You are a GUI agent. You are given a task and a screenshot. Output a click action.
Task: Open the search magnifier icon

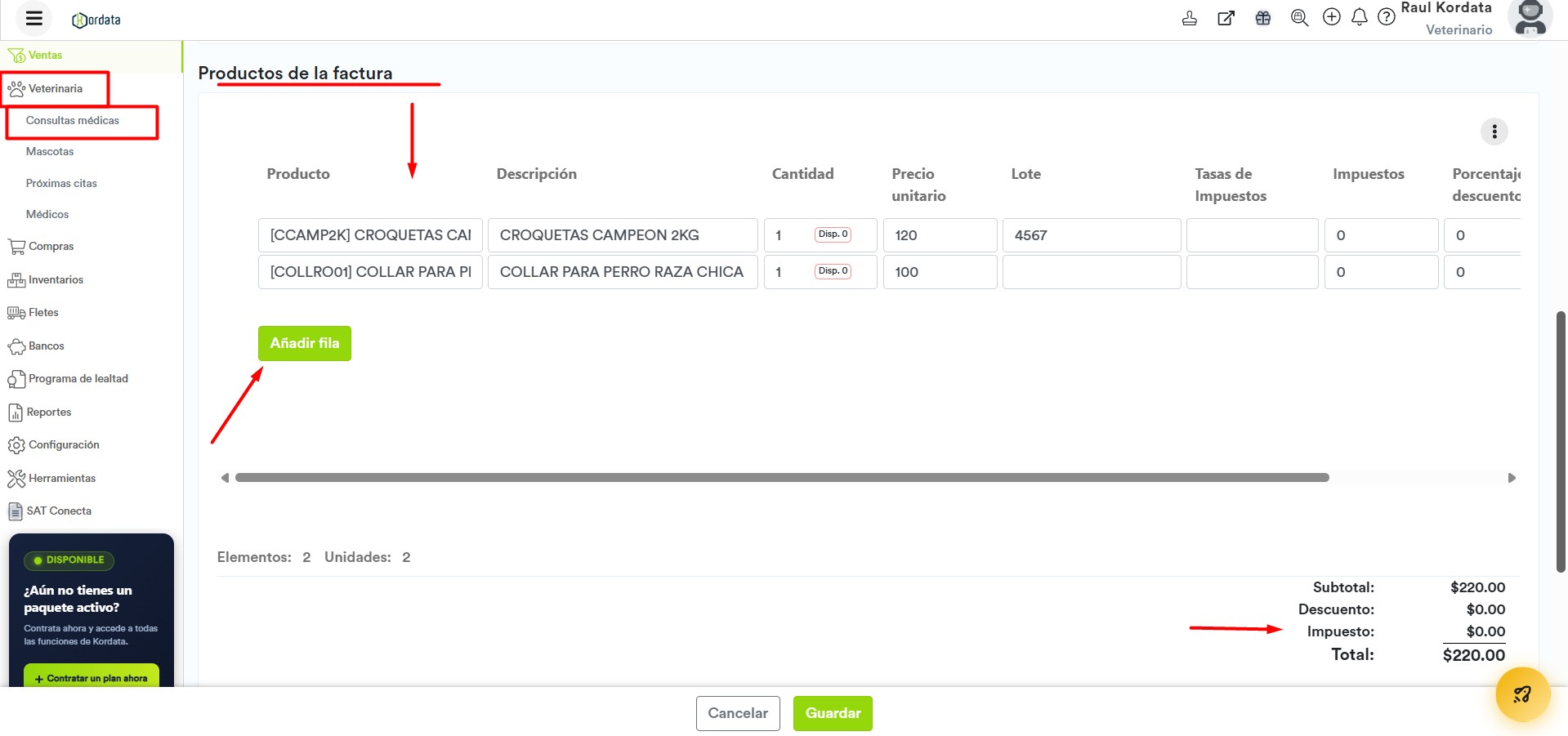tap(1299, 18)
